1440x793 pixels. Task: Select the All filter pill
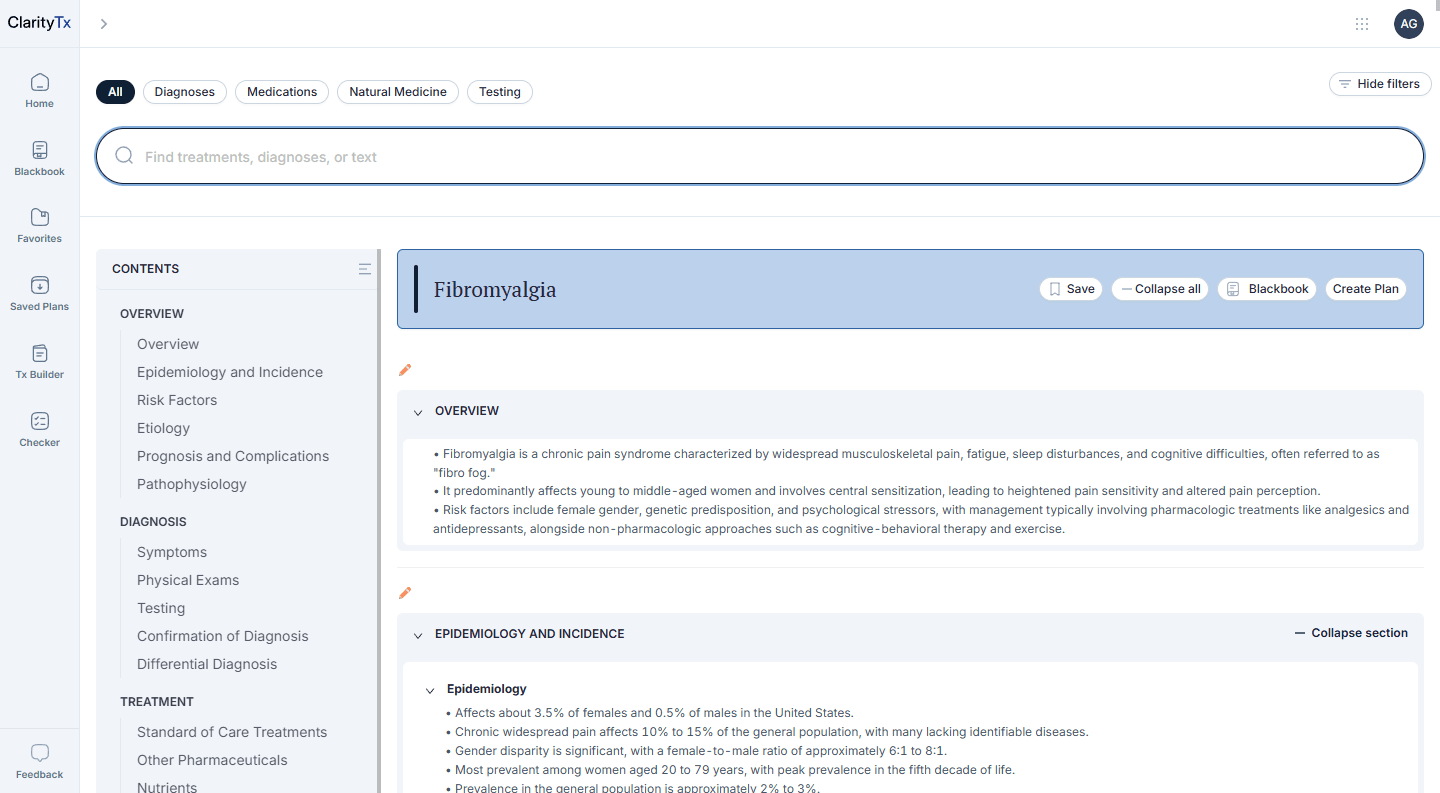coord(115,91)
